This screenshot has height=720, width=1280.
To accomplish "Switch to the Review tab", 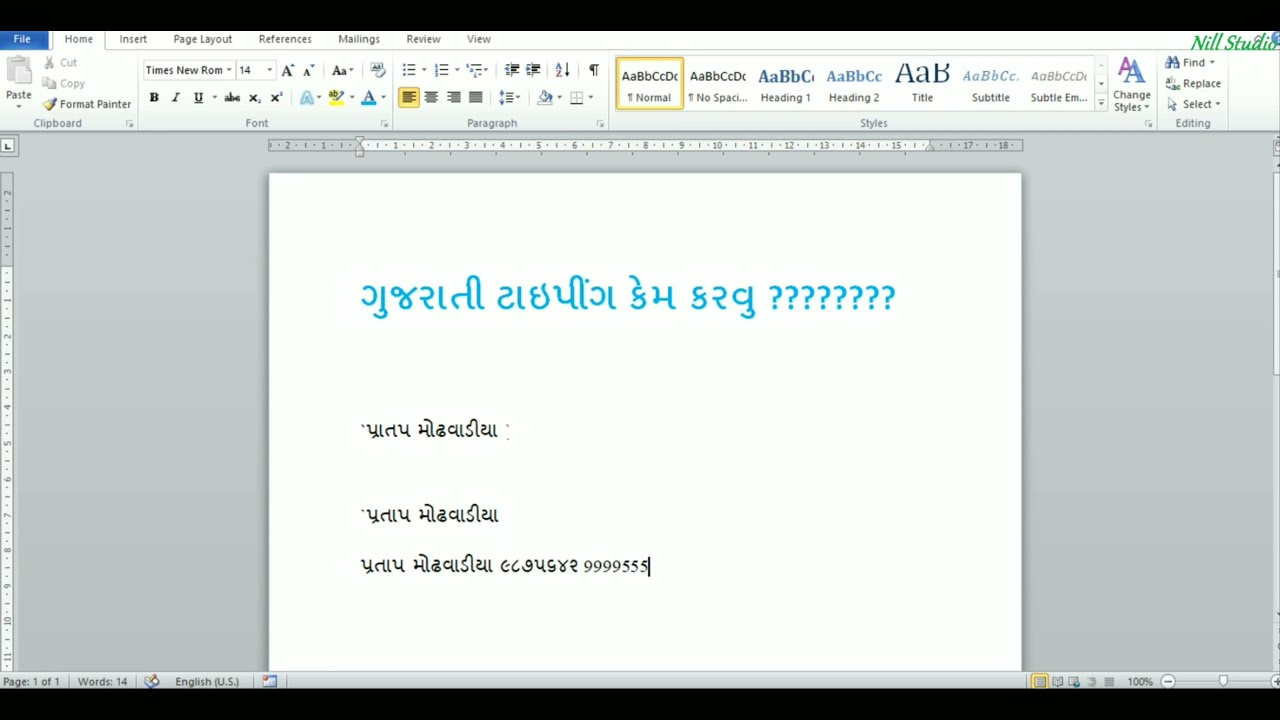I will [423, 39].
